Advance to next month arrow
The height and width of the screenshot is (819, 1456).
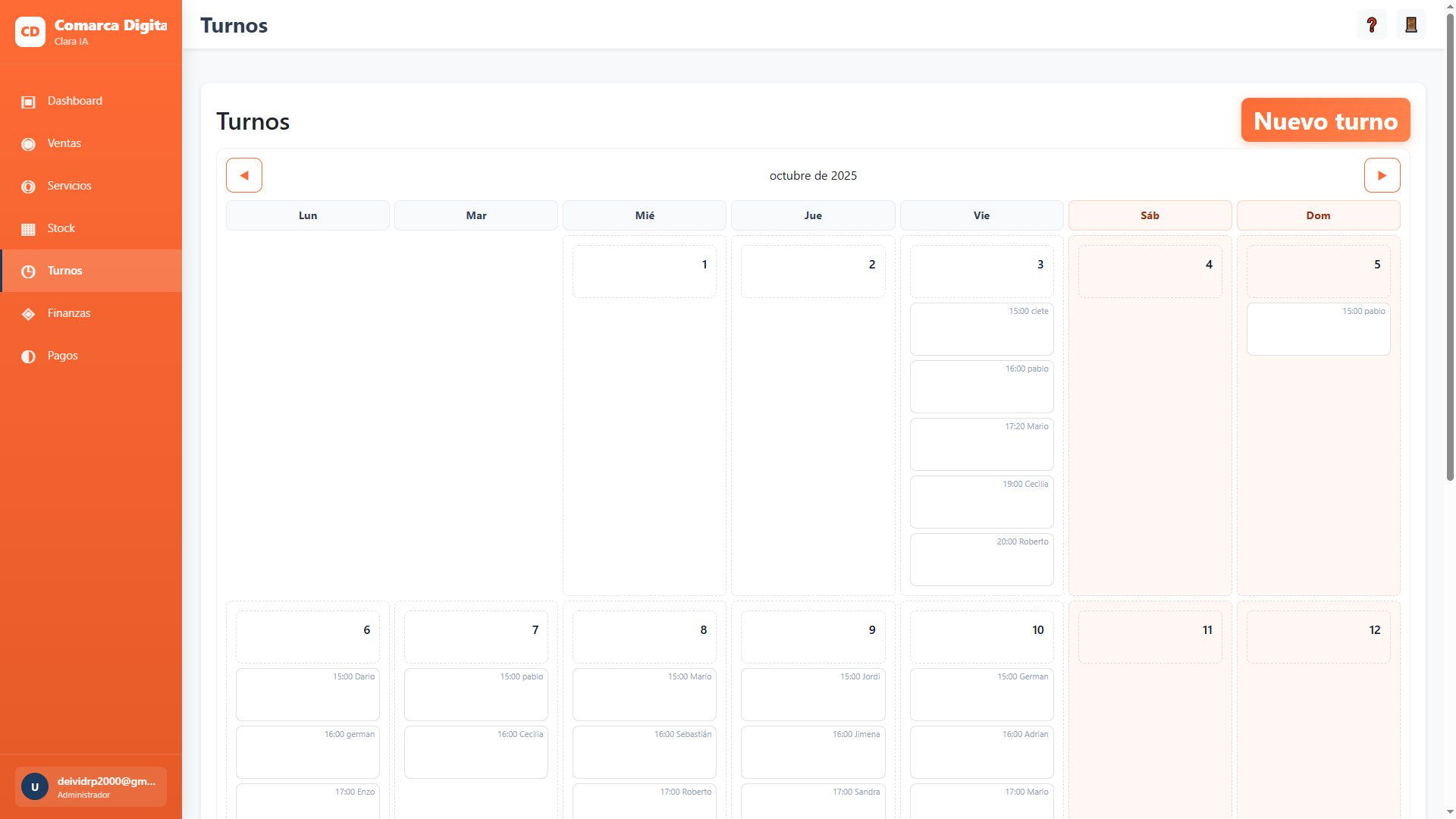[x=1382, y=175]
